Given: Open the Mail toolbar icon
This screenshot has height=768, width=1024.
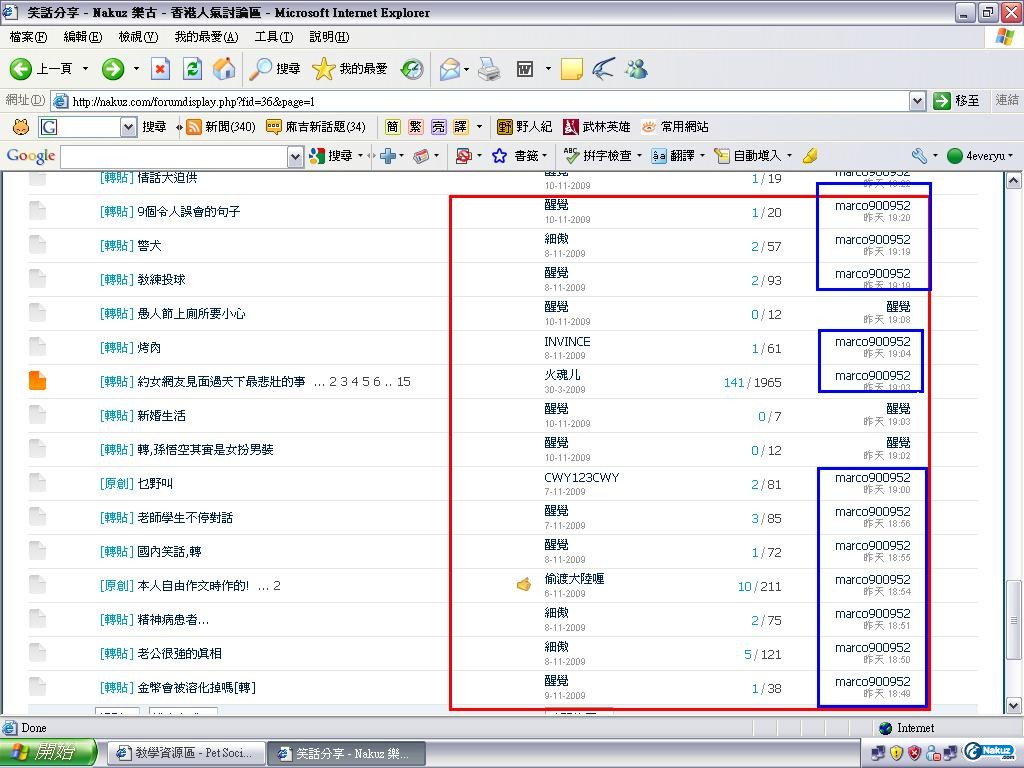Looking at the screenshot, I should coord(450,69).
